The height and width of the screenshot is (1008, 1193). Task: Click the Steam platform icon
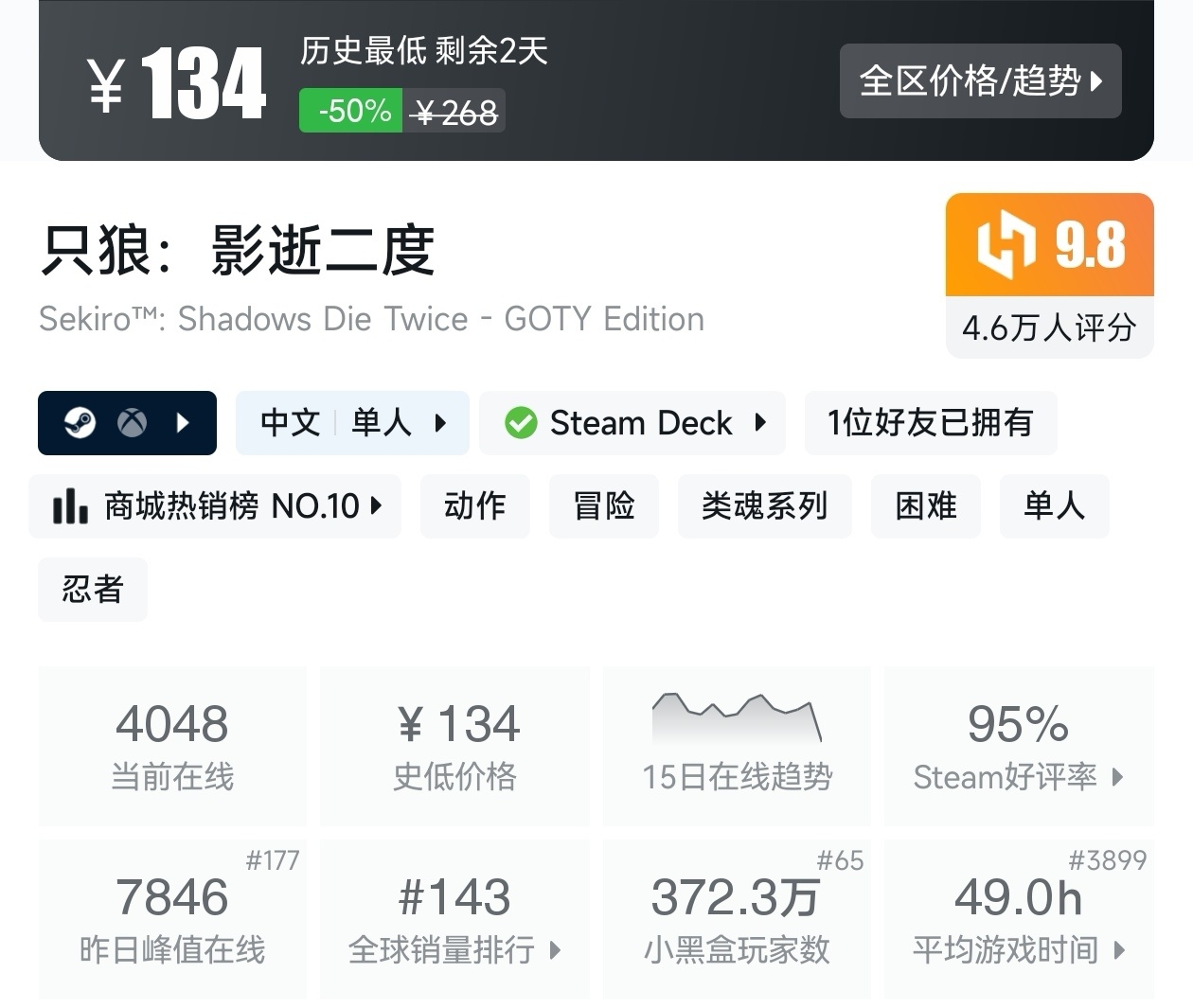pos(80,422)
